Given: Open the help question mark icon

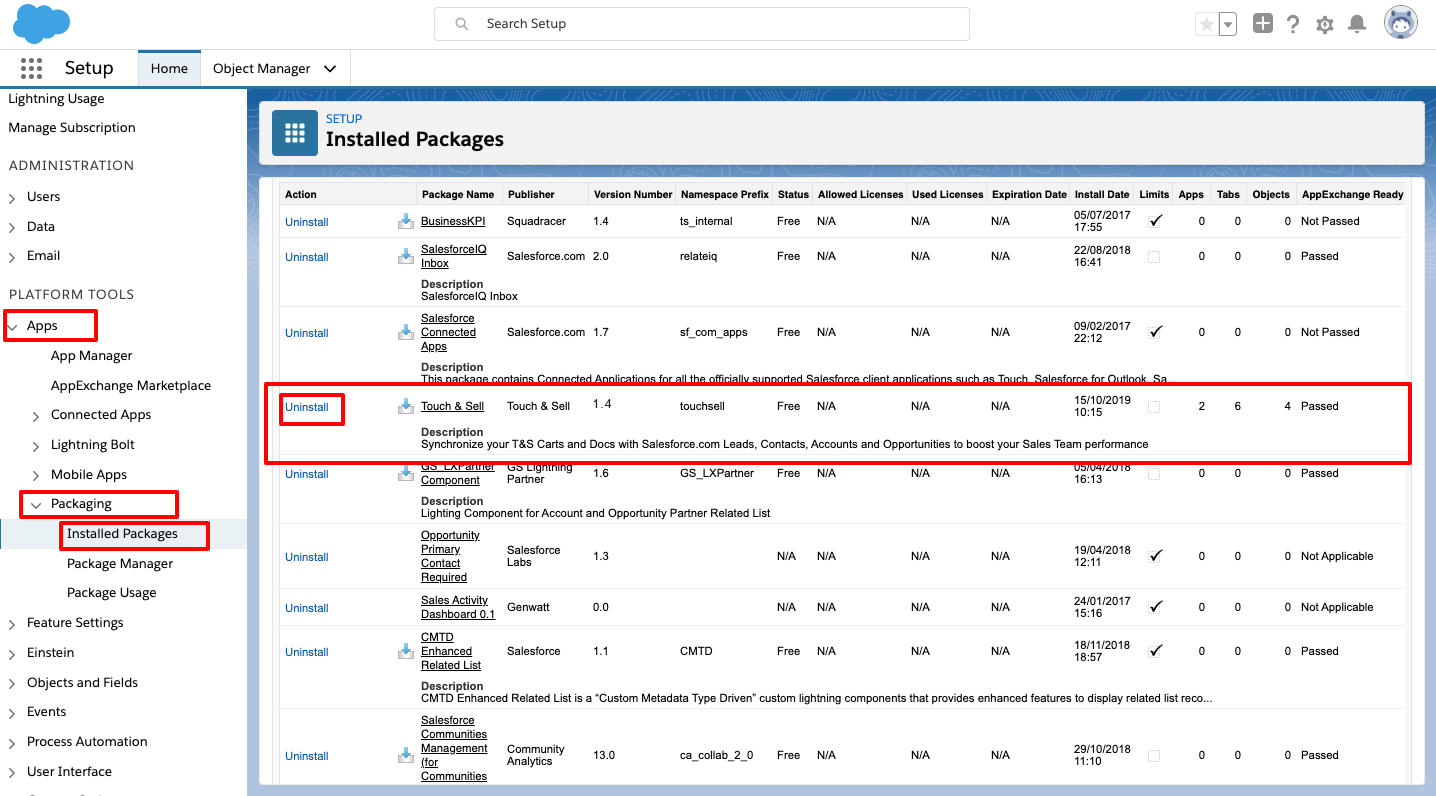Looking at the screenshot, I should point(1294,24).
